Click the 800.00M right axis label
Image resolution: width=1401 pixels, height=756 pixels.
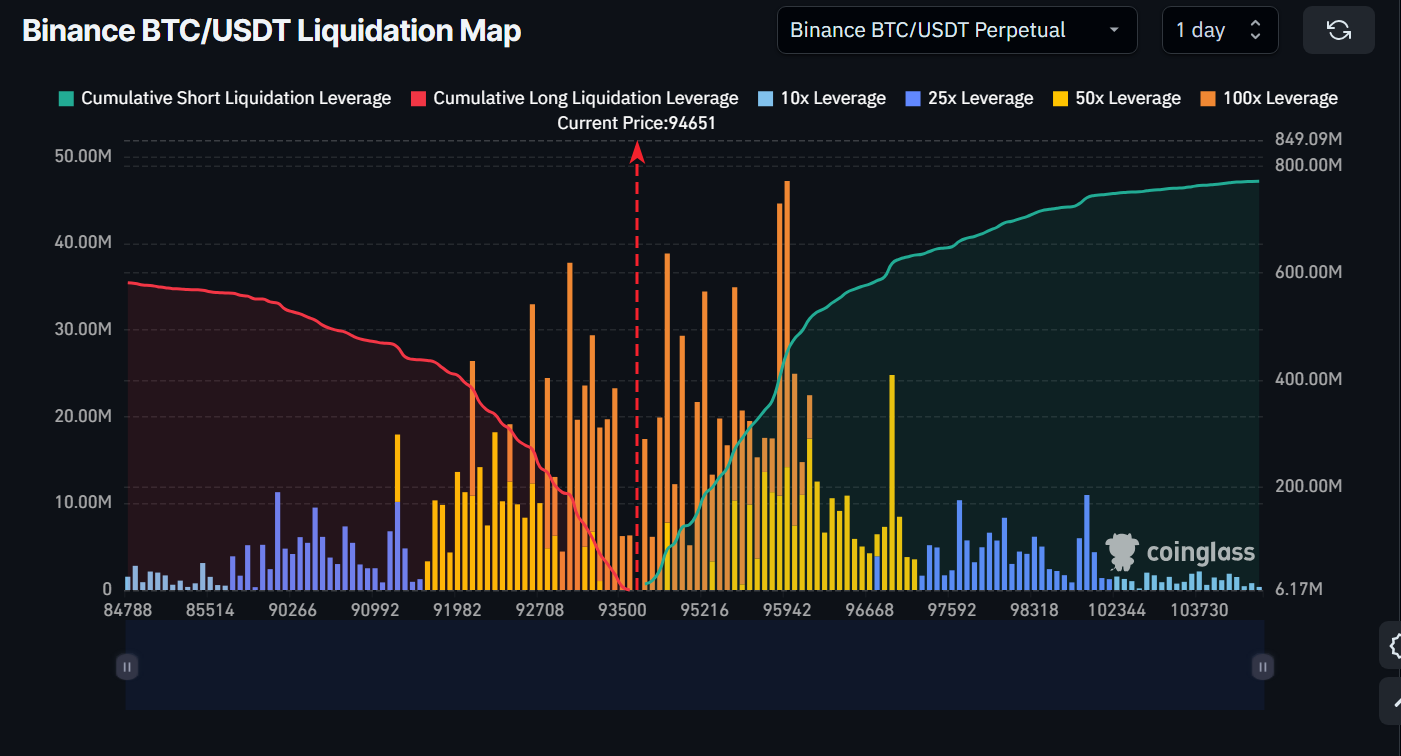tap(1308, 165)
